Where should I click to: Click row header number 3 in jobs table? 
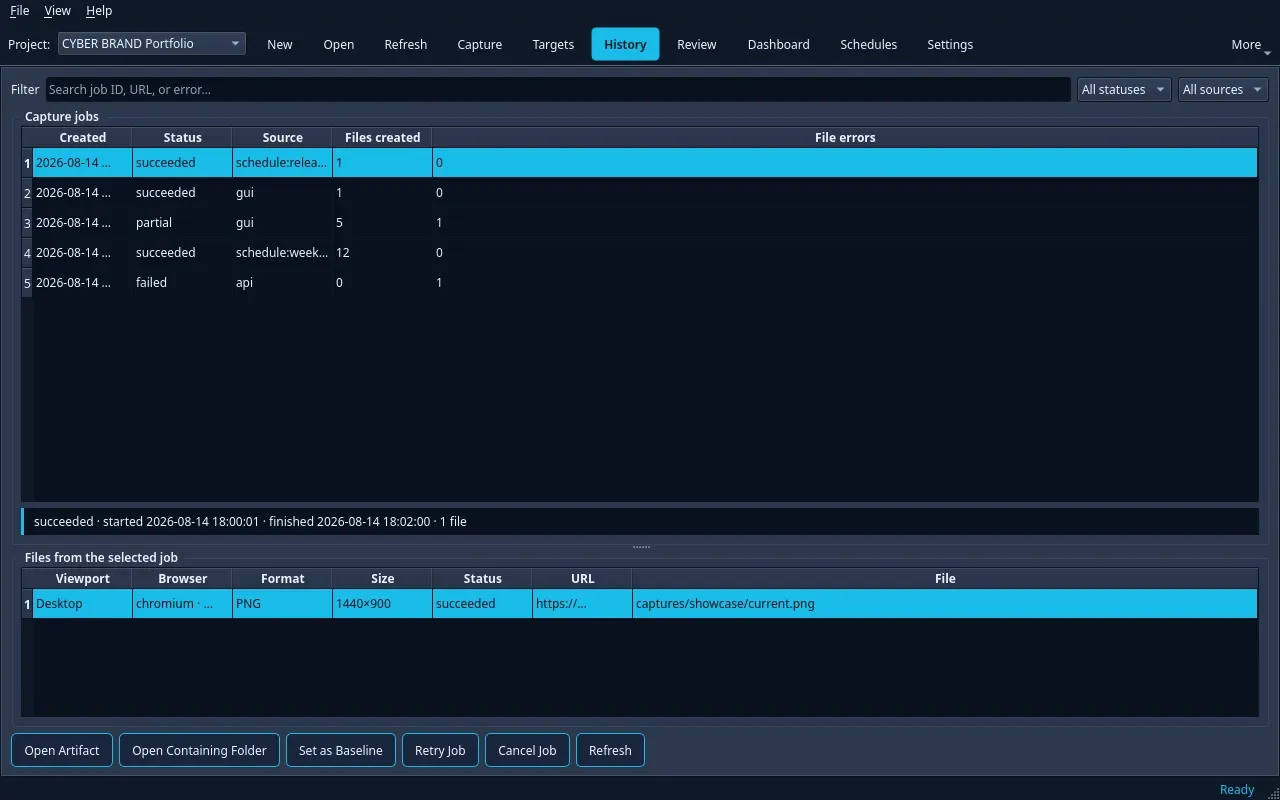27,222
